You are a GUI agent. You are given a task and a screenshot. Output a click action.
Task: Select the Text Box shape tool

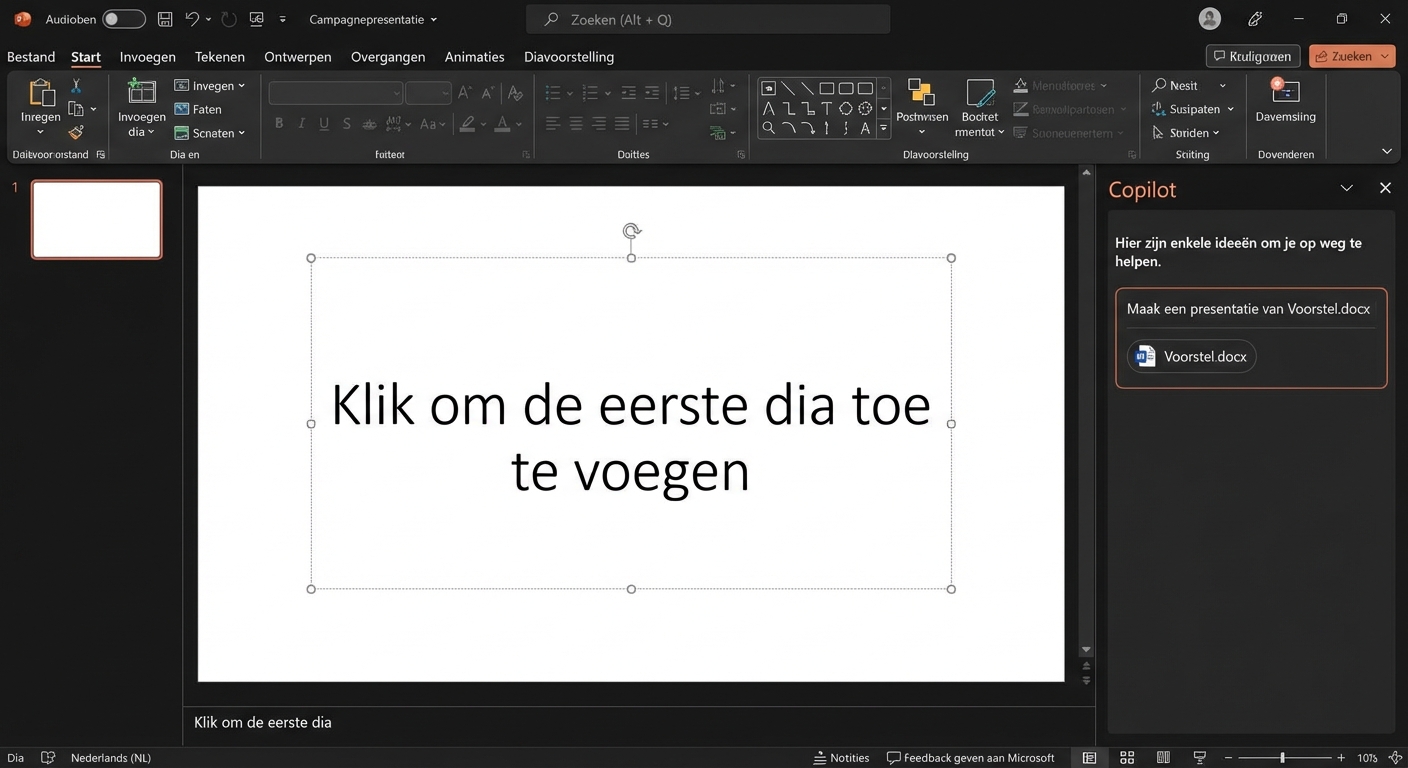tap(826, 107)
